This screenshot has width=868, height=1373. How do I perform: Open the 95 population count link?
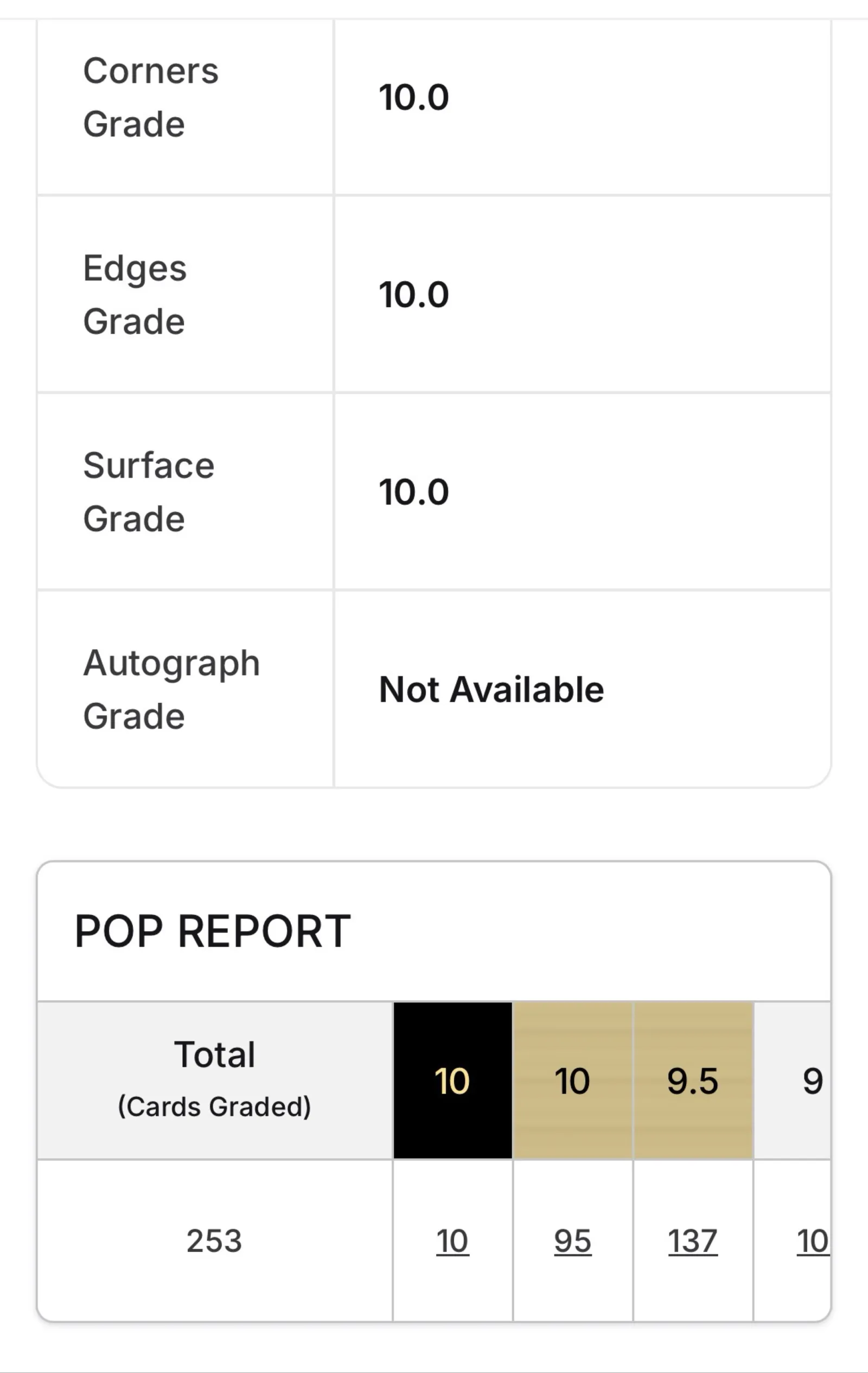tap(572, 1241)
